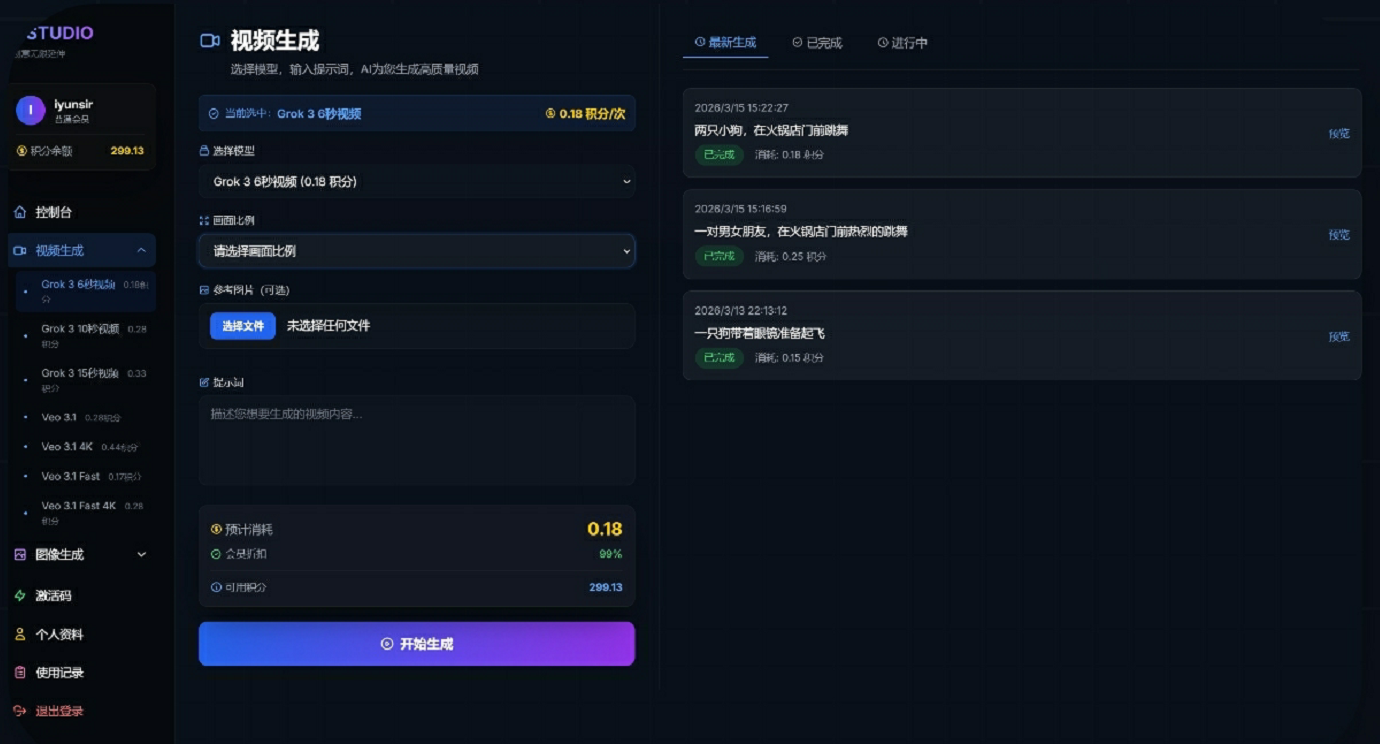Click the 已完成 badge on 一只狗带着眼镜 record

719,358
